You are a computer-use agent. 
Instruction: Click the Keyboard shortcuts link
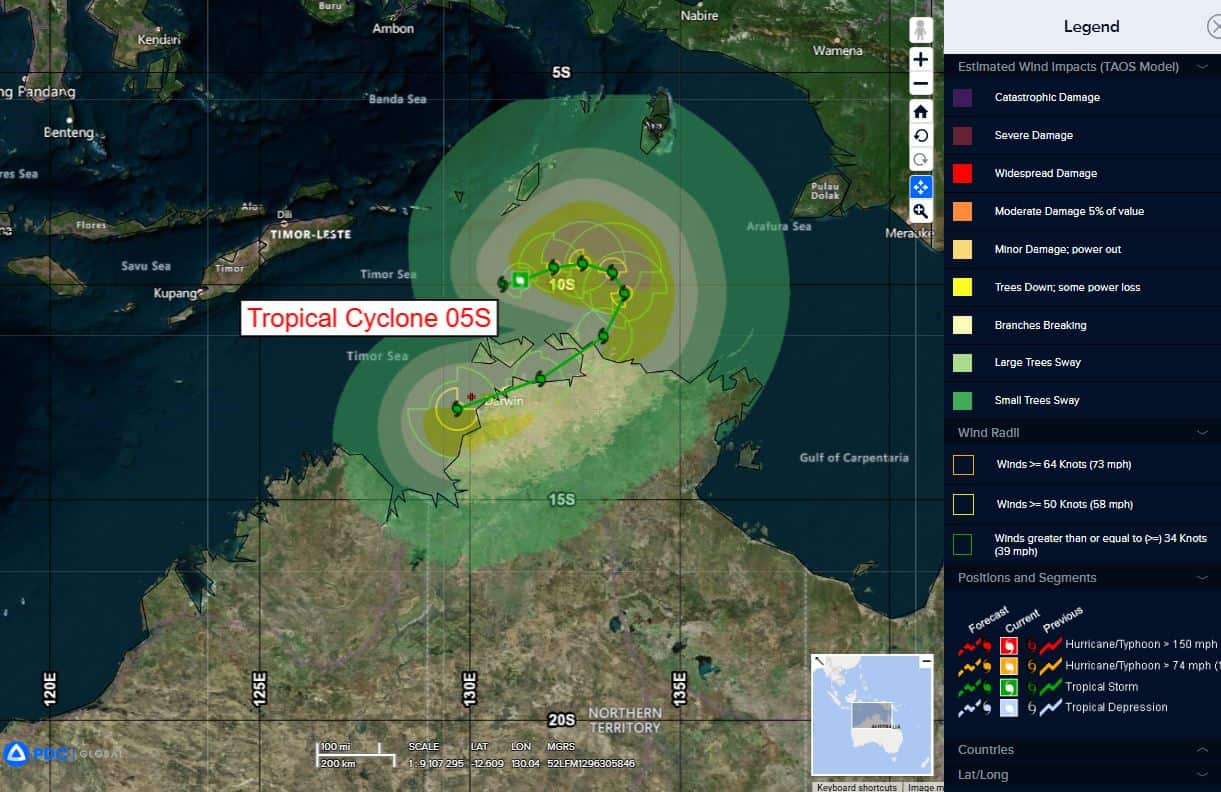point(856,787)
